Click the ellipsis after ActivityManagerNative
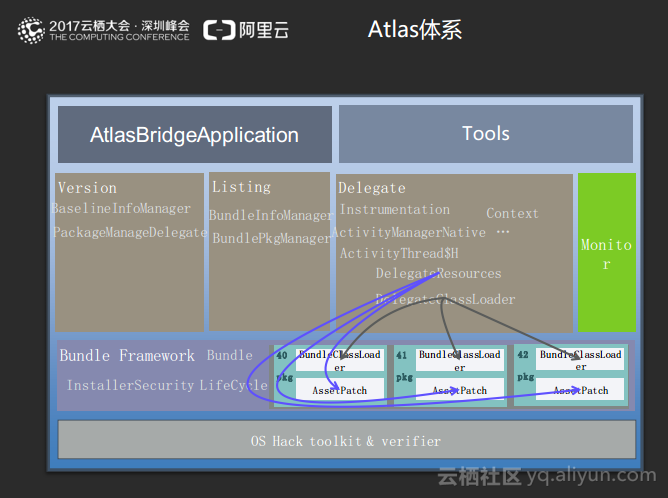The width and height of the screenshot is (668, 498). coord(503,232)
